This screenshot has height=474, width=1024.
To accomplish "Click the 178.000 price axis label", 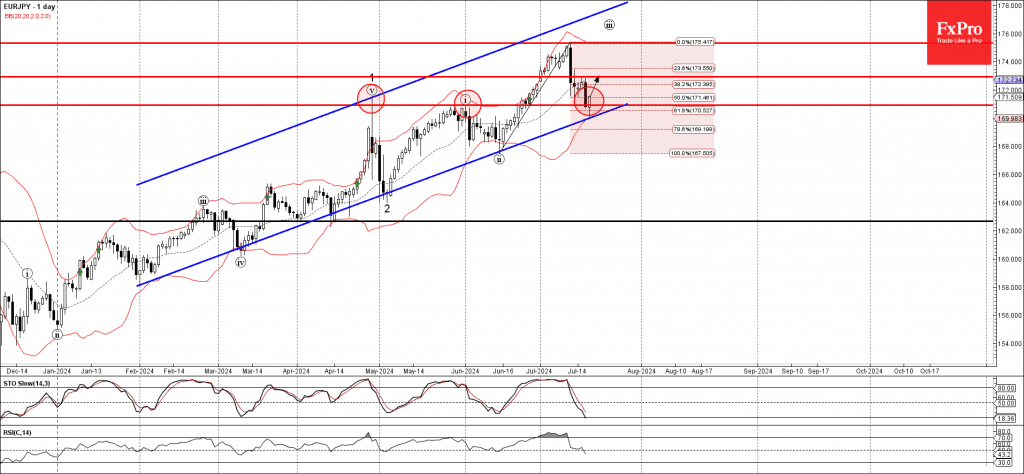I will [1008, 5].
